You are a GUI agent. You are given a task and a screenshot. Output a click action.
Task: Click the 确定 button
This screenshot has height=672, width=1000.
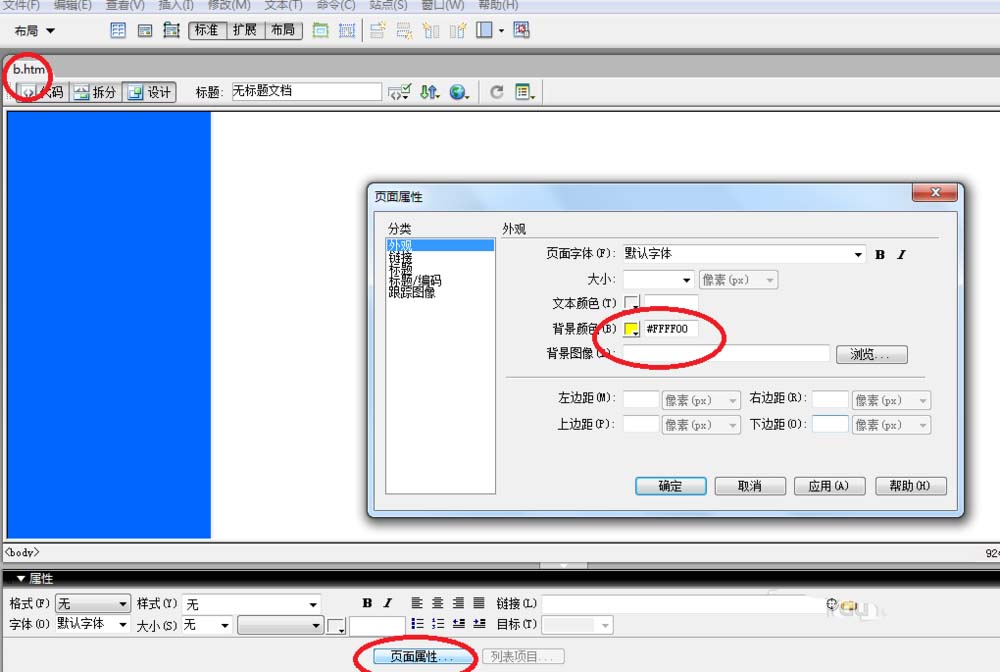(670, 486)
